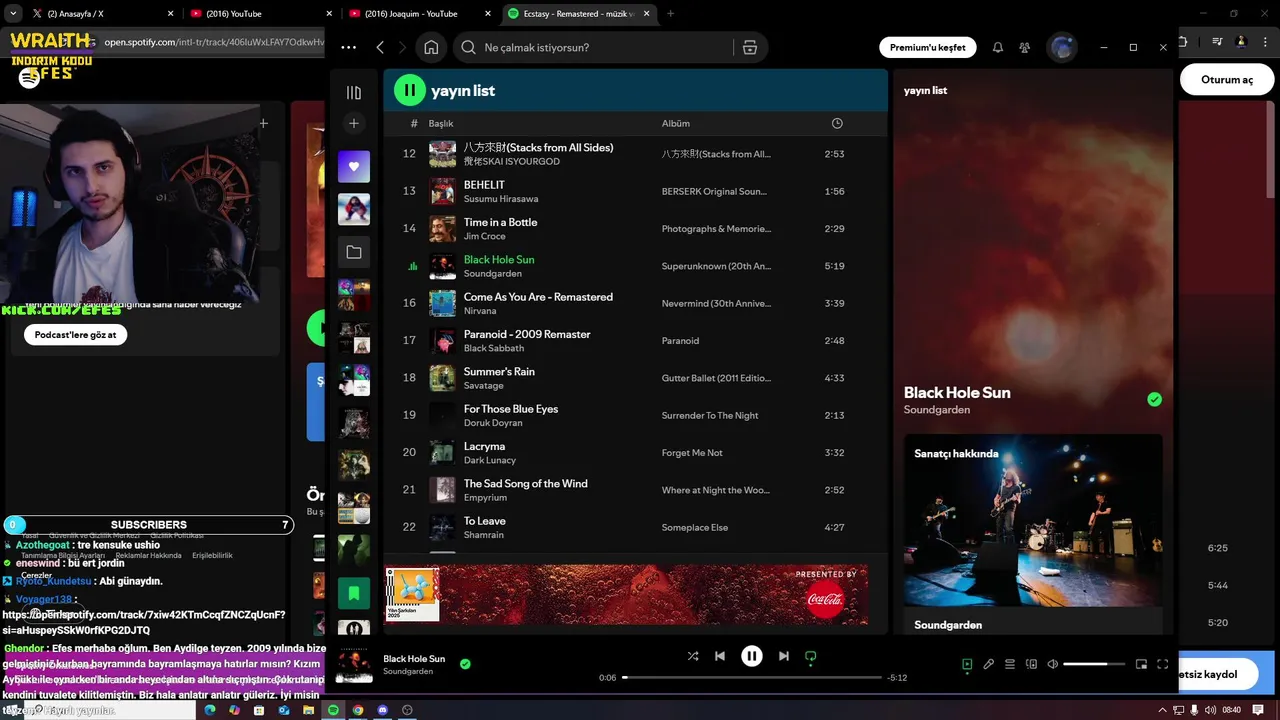This screenshot has height=720, width=1280.
Task: Switch to the (2016) Joaquim - YouTube tab
Action: tap(418, 14)
